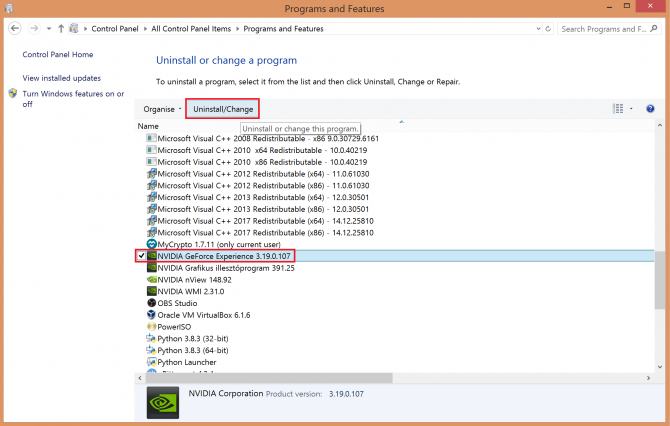Select Visual C++ 2012 Redistributable (x86)
This screenshot has height=426, width=670.
tap(263, 185)
